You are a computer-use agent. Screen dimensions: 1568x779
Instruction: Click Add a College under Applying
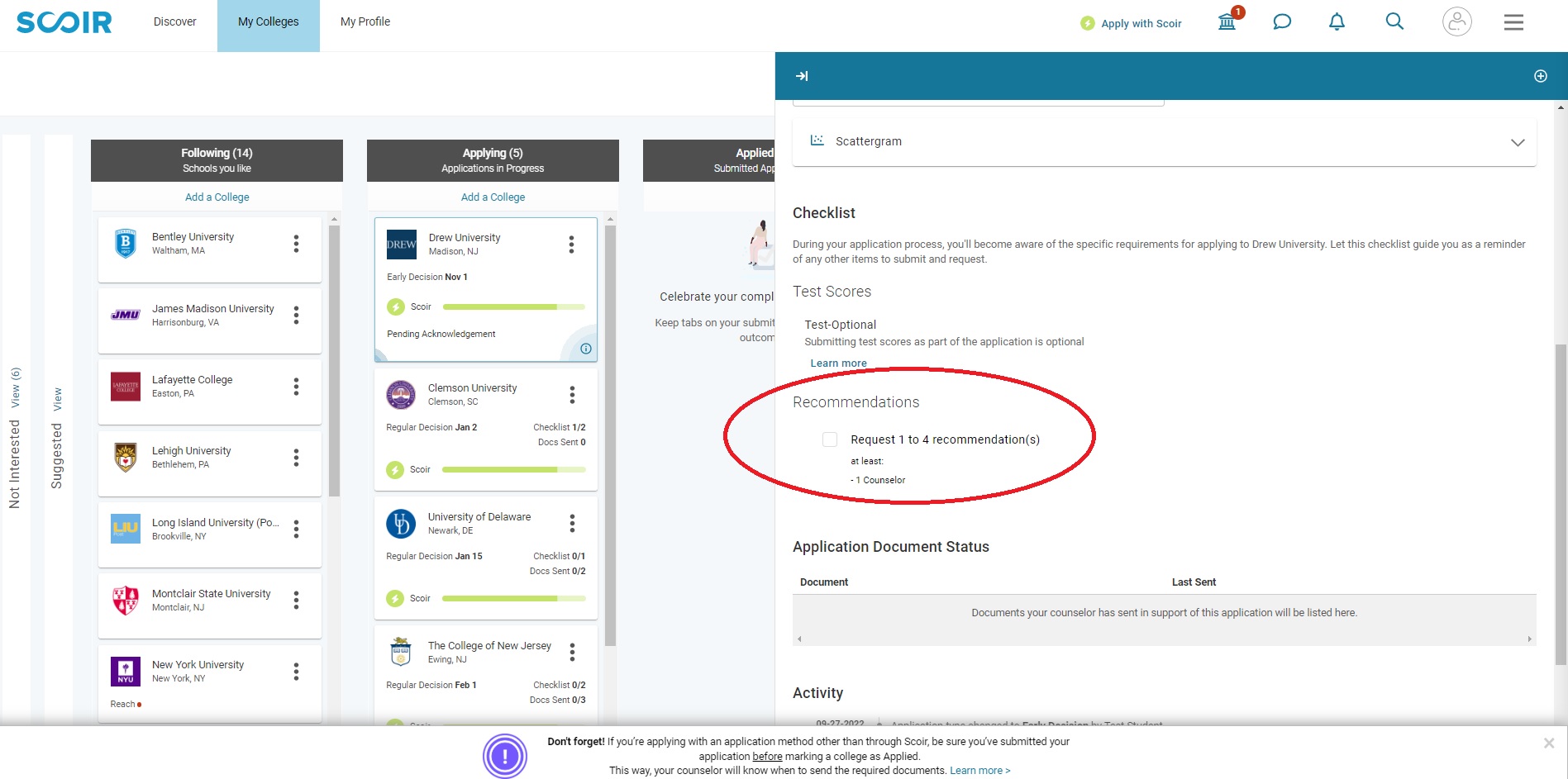493,197
